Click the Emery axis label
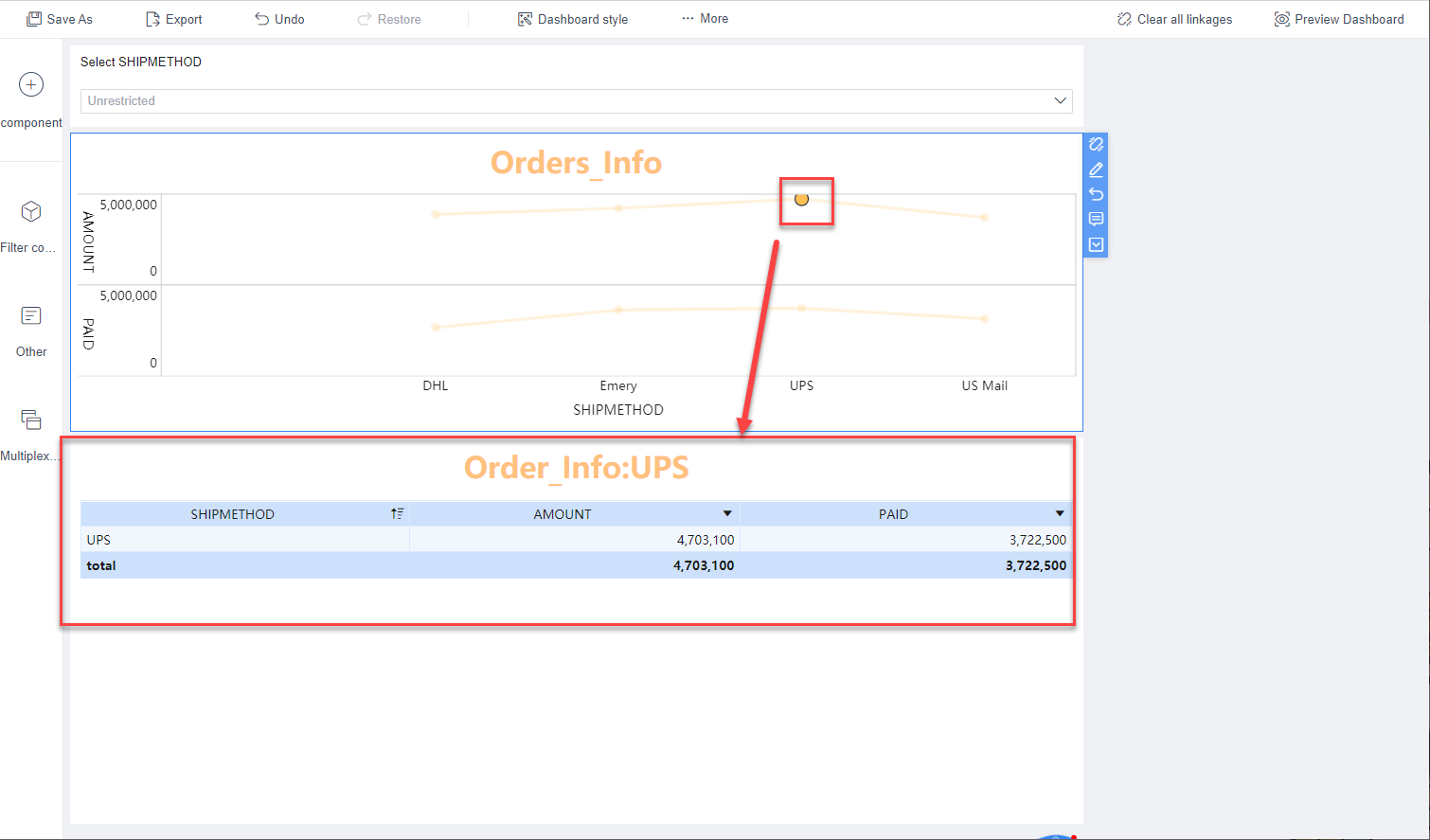 618,385
